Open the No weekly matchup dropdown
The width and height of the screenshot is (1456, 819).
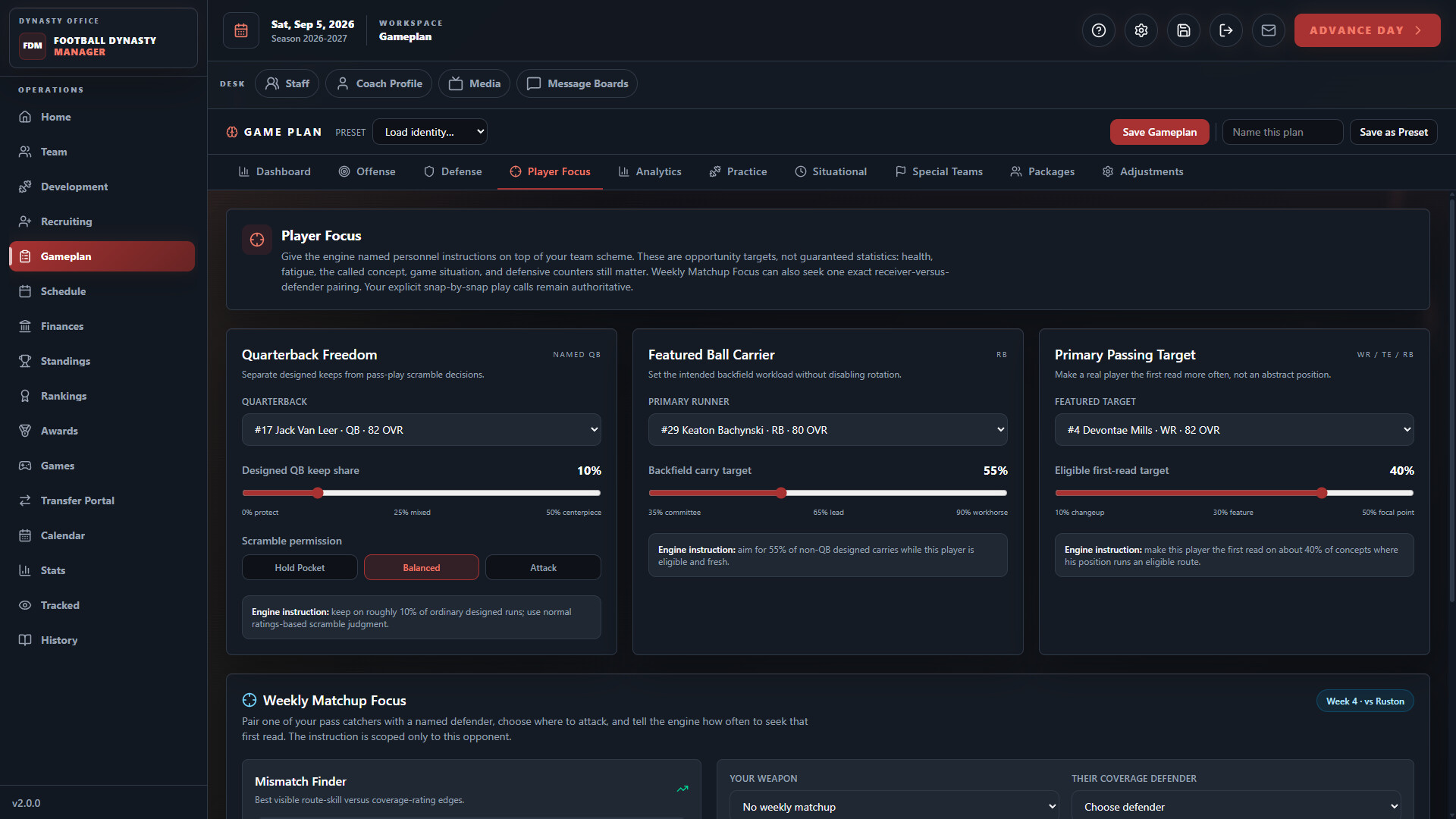click(x=895, y=806)
